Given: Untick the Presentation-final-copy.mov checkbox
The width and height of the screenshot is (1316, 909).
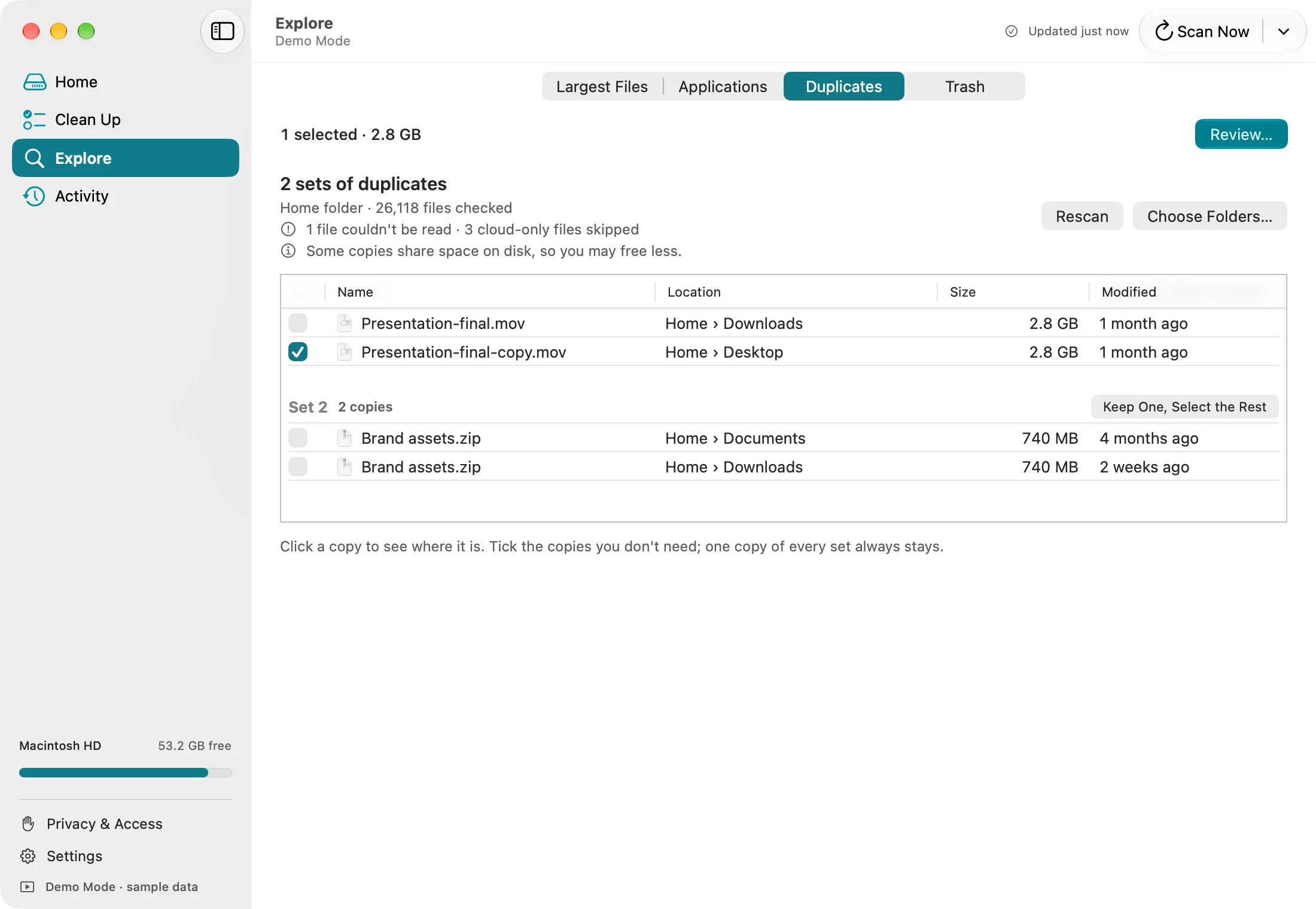Looking at the screenshot, I should [298, 352].
